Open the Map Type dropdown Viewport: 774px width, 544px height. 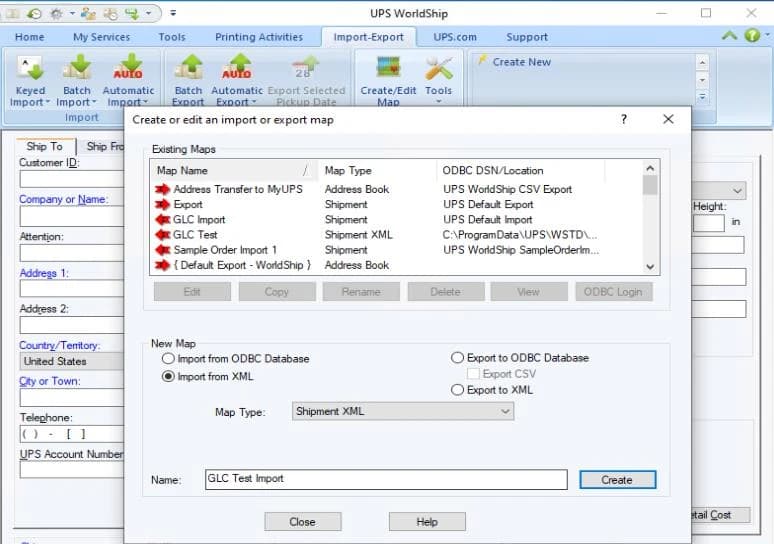point(403,411)
